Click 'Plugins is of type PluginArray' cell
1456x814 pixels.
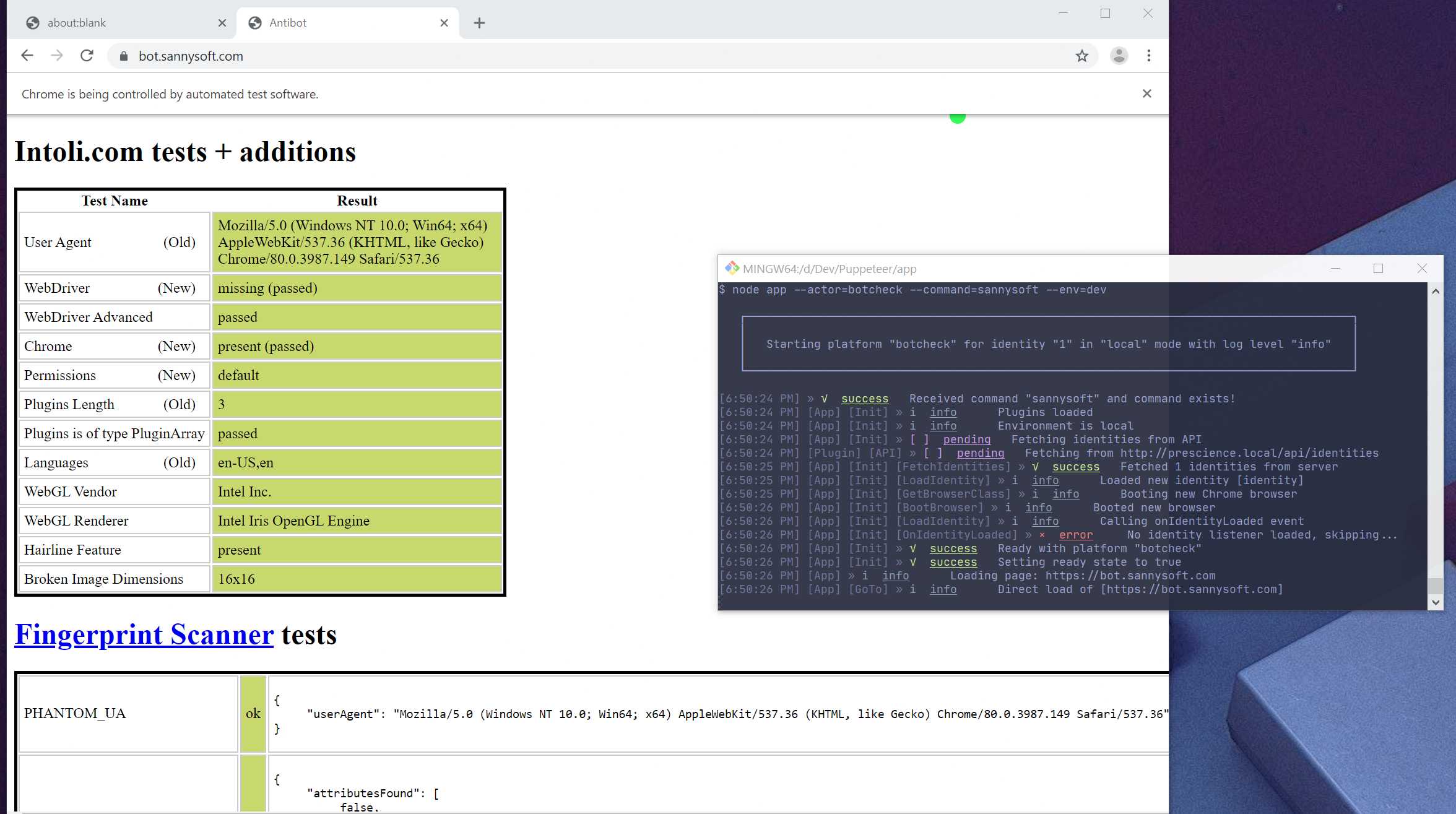pos(114,433)
